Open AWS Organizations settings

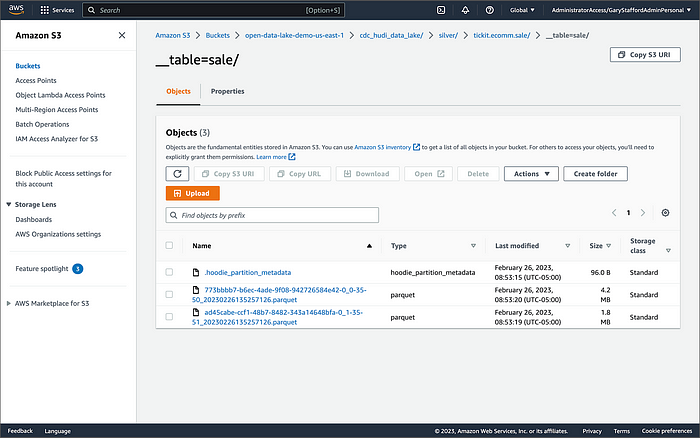(58, 234)
